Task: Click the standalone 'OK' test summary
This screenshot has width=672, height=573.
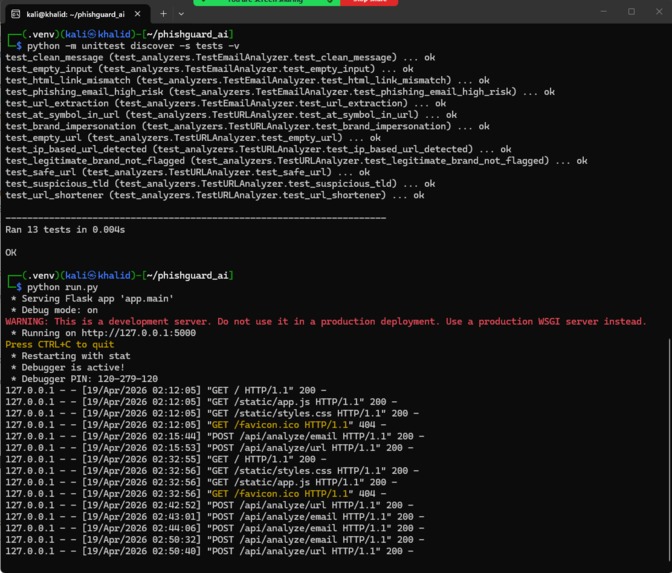Action: tap(11, 252)
